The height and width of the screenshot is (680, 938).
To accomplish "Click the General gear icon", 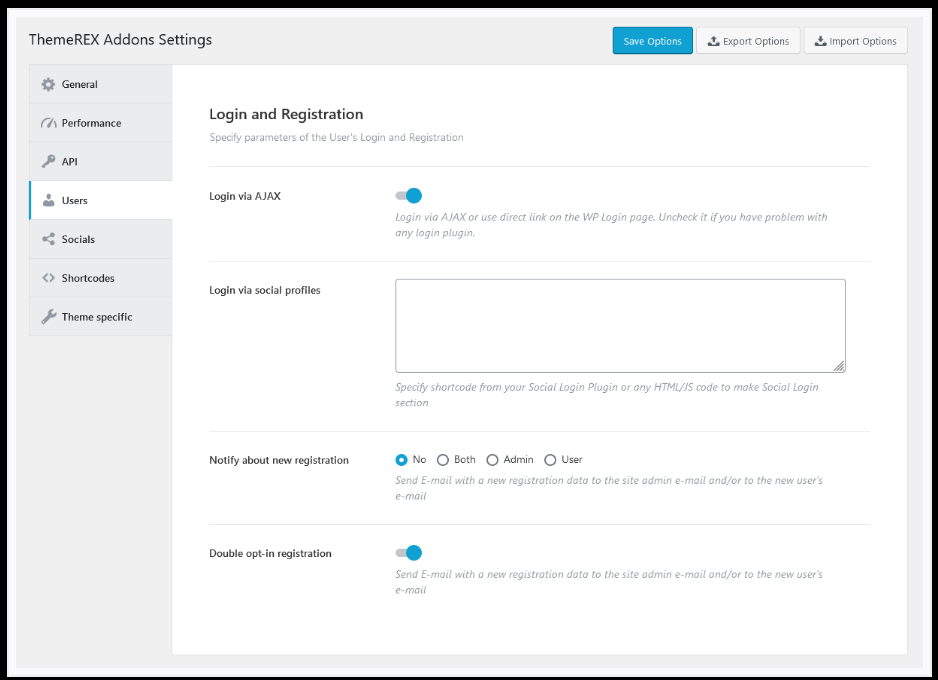I will tap(48, 84).
